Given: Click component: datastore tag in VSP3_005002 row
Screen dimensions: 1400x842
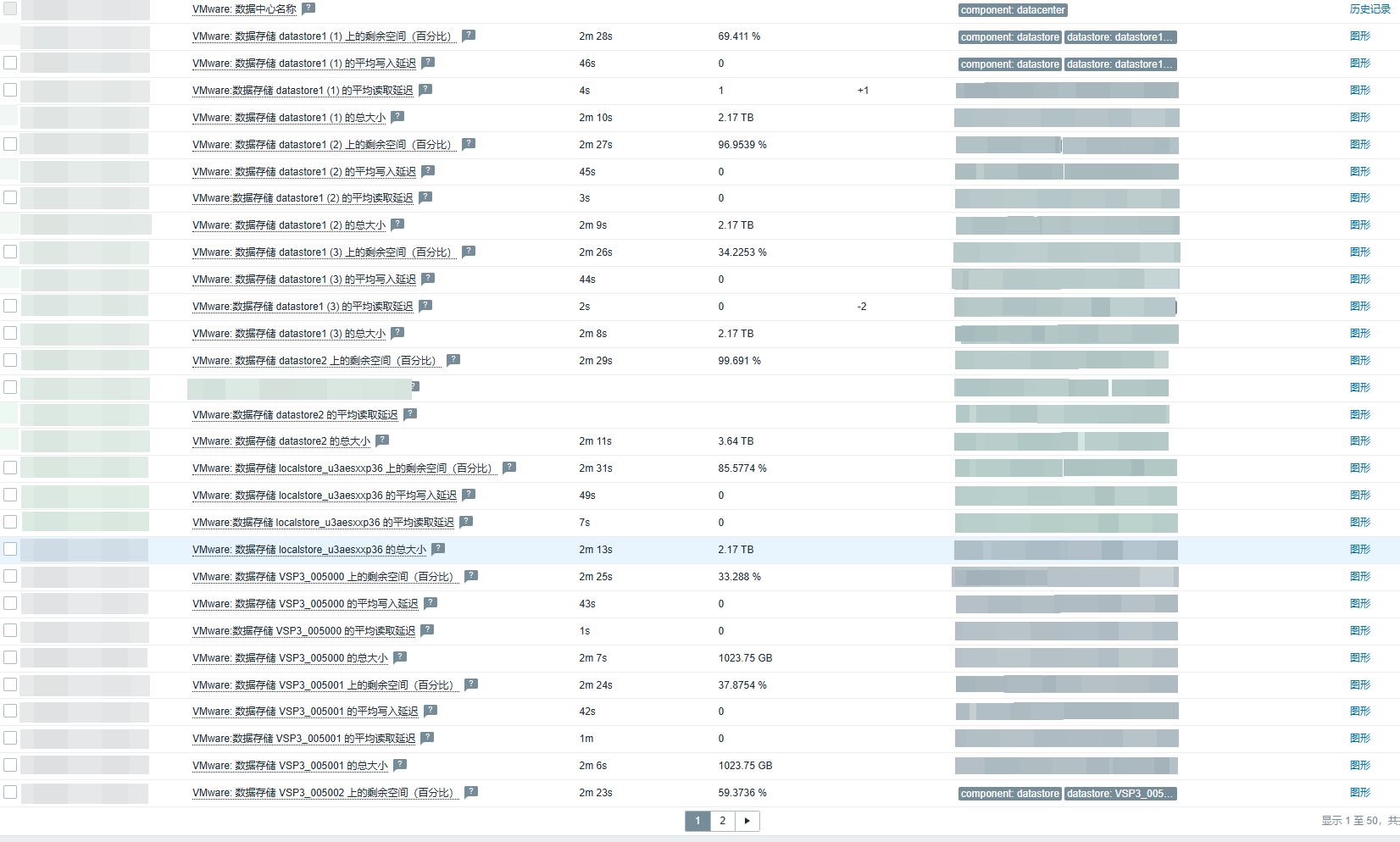Looking at the screenshot, I should pos(1009,794).
